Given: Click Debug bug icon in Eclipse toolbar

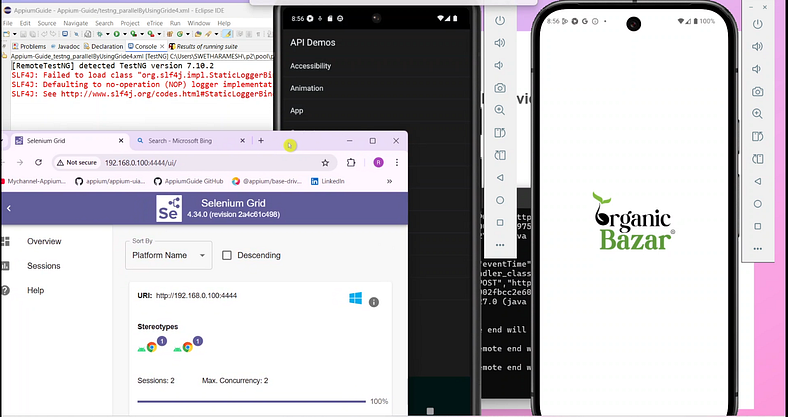Looking at the screenshot, I should tap(100, 34).
